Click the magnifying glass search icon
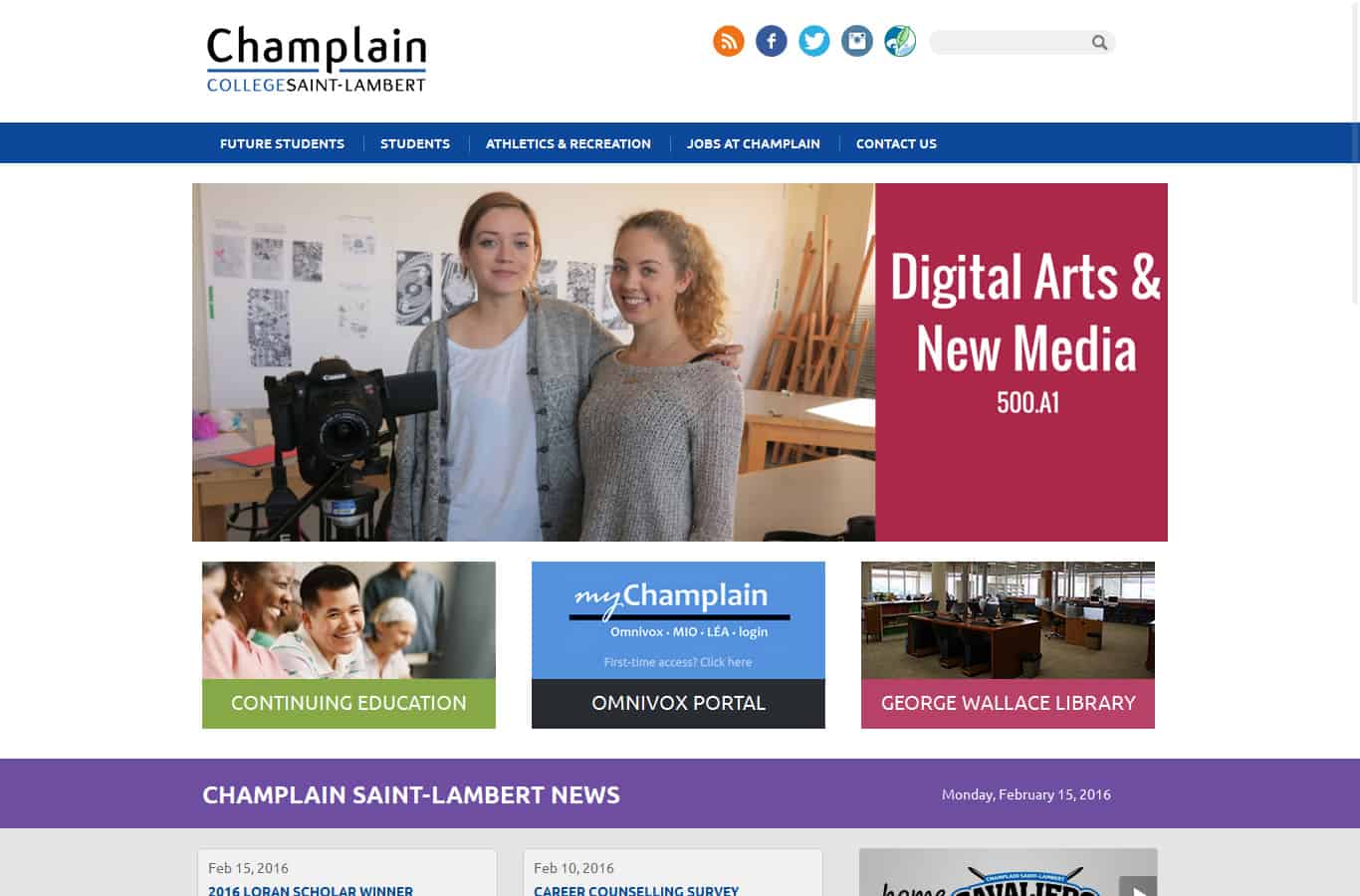The height and width of the screenshot is (896, 1360). [x=1099, y=42]
